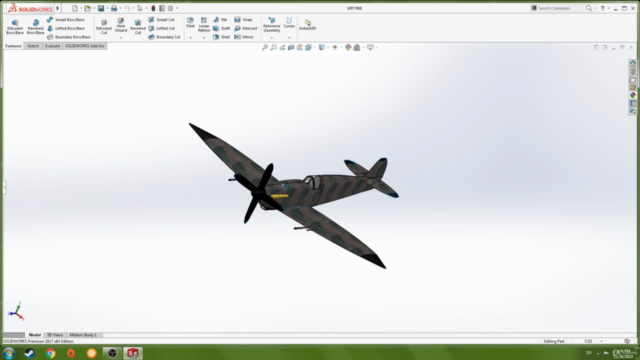Click Apply Scene icon
Viewport: 640px width, 360px height.
357,47
